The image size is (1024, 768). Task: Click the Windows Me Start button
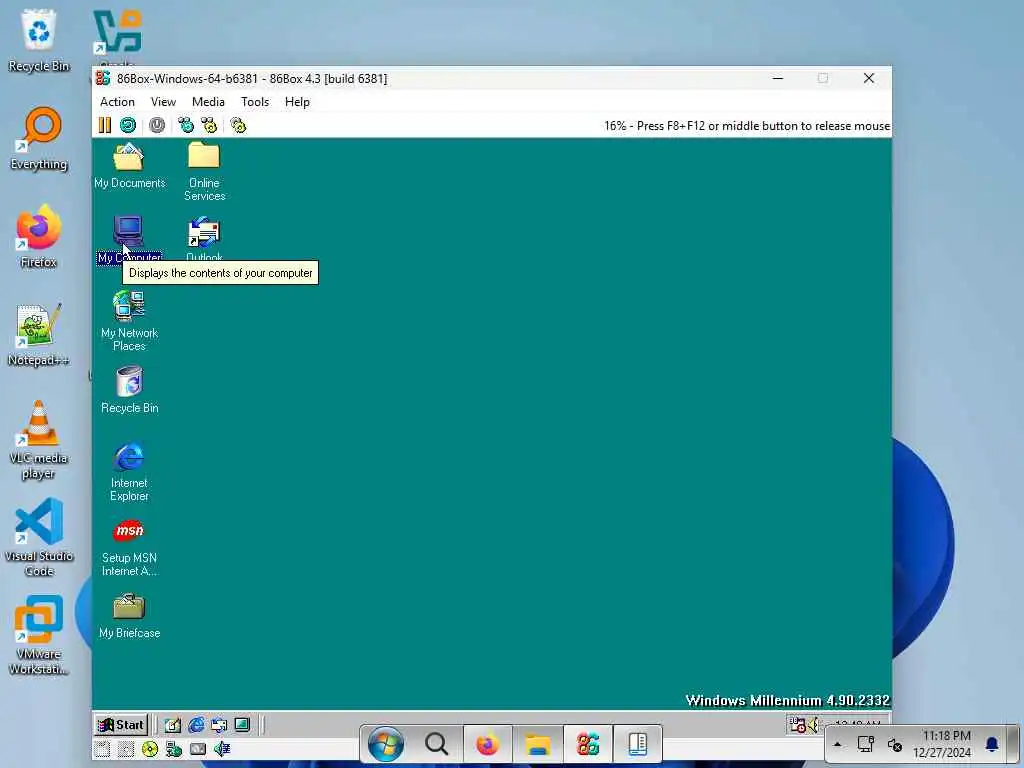click(121, 724)
